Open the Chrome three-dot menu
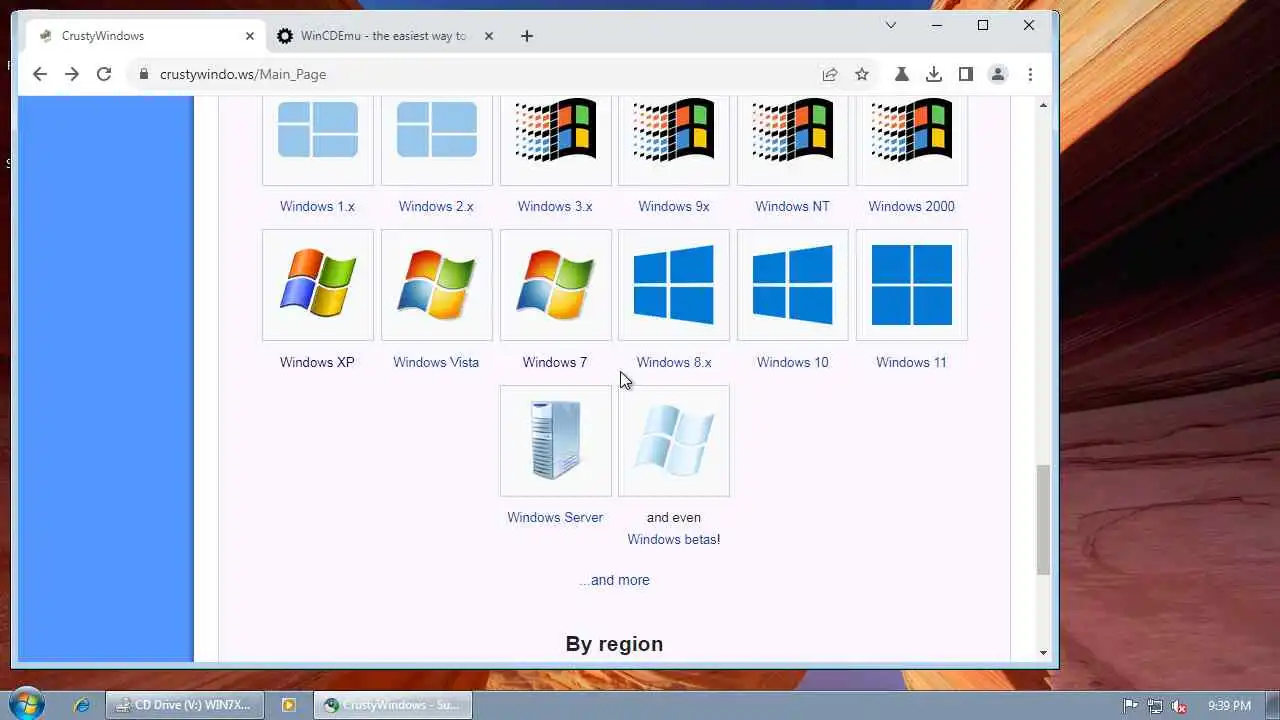 coord(1030,74)
